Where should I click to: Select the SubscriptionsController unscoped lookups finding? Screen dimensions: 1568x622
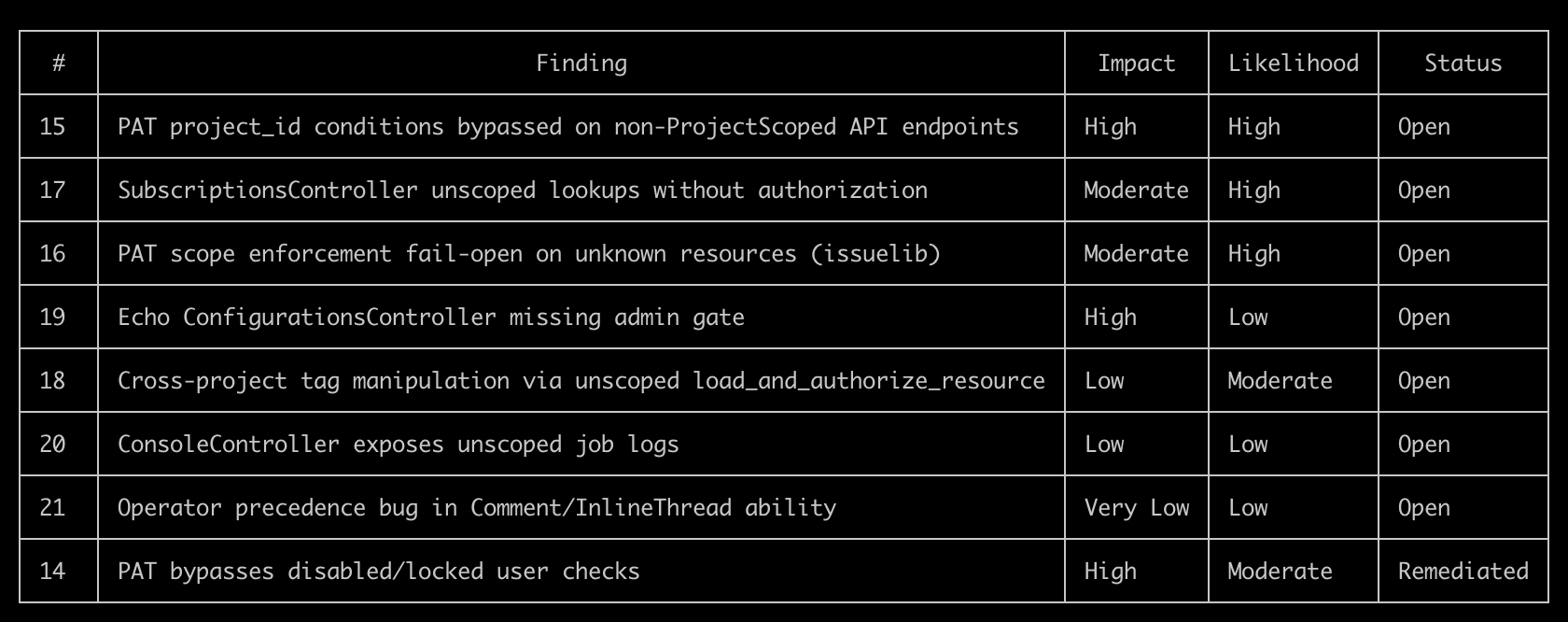pos(522,191)
